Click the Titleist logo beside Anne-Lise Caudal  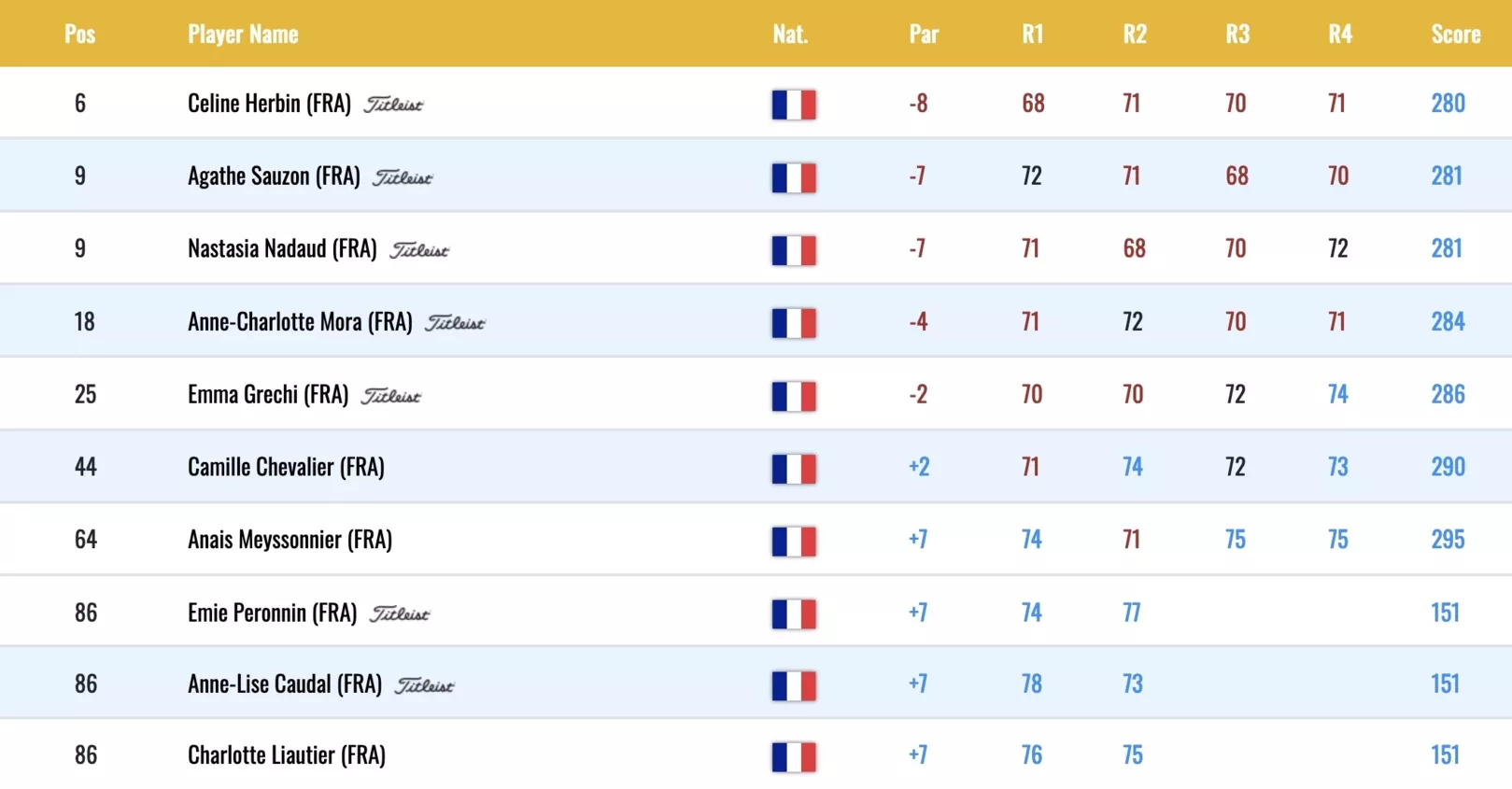[424, 686]
